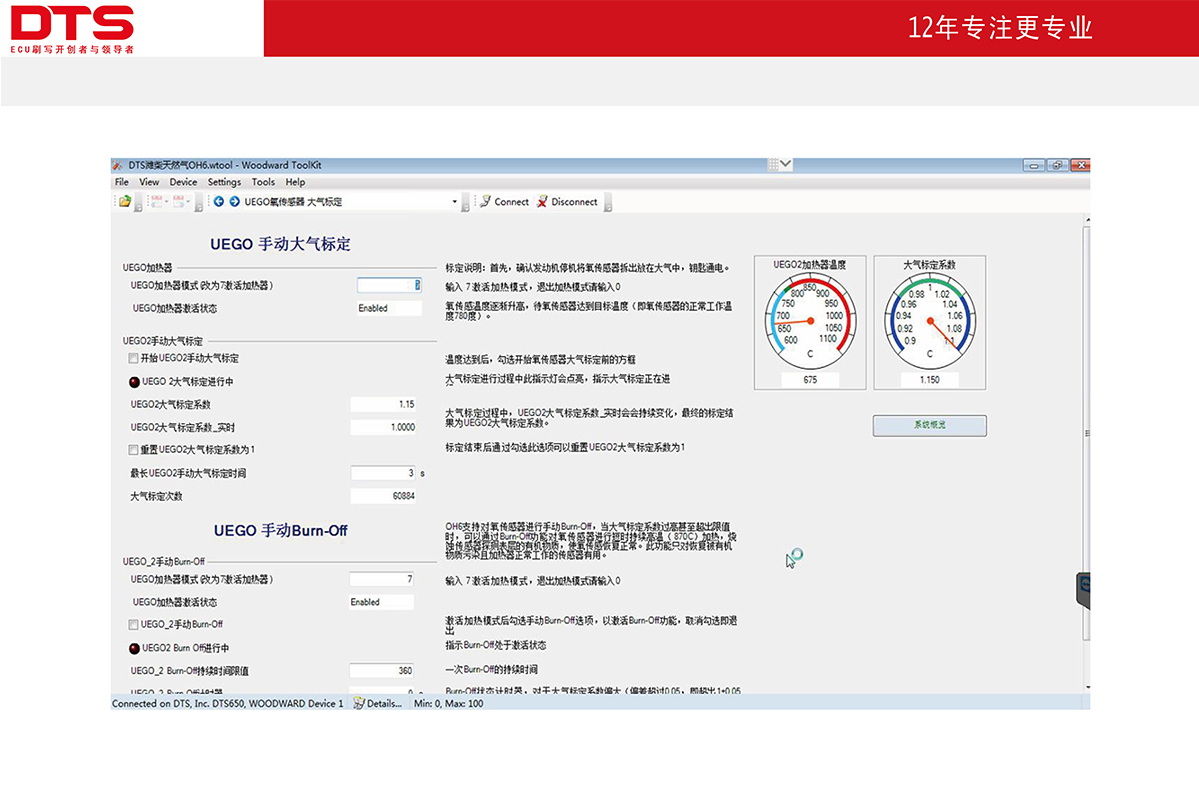Open Details... in the status bar
Image resolution: width=1199 pixels, height=801 pixels.
pyautogui.click(x=378, y=704)
